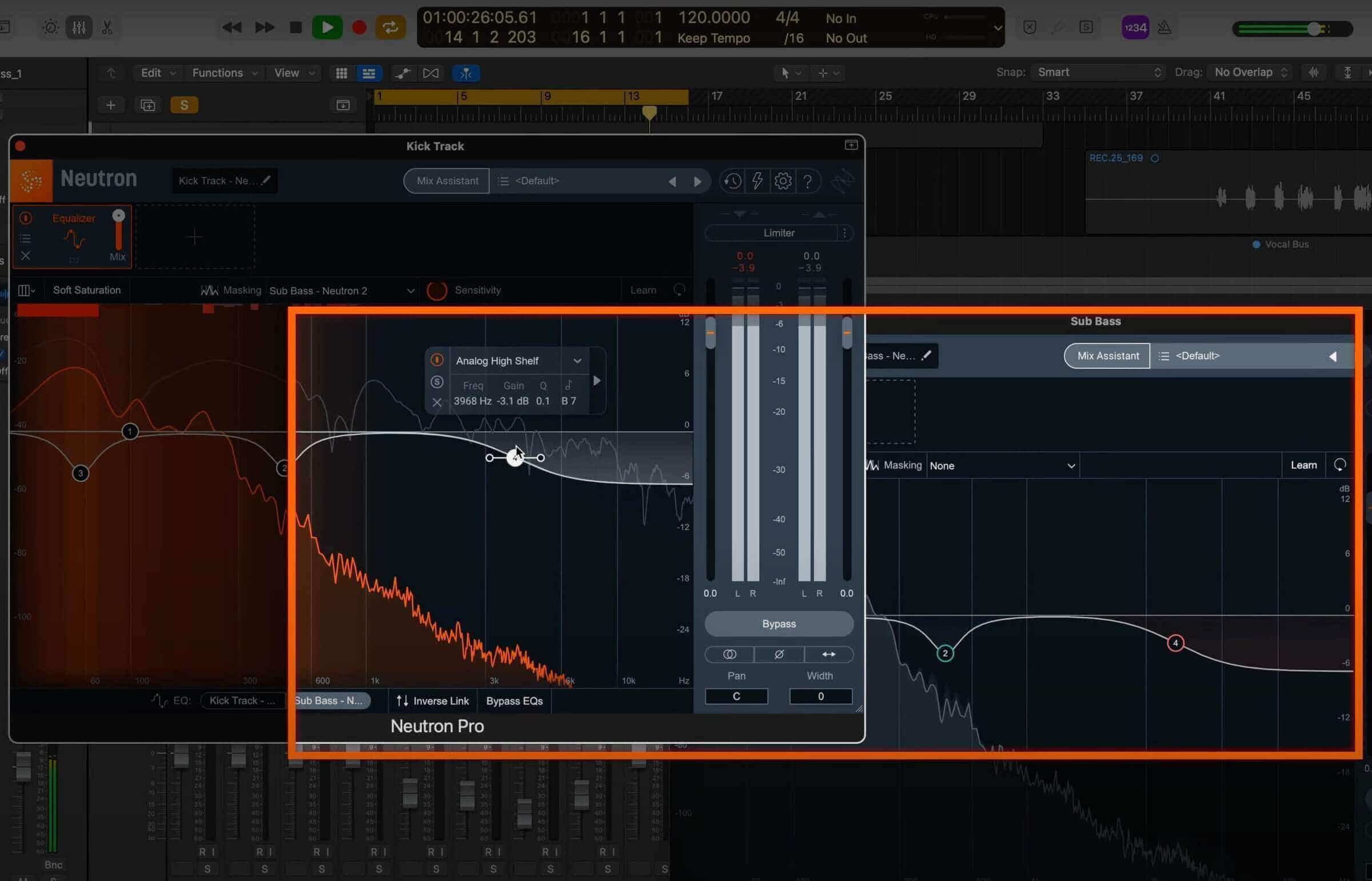Toggle the yellow track header Solo button
The height and width of the screenshot is (881, 1372).
pyautogui.click(x=184, y=105)
